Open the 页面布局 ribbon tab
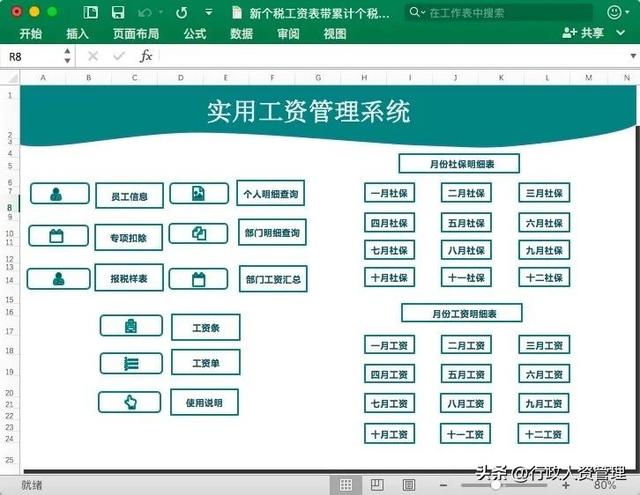This screenshot has height=495, width=640. pos(136,33)
